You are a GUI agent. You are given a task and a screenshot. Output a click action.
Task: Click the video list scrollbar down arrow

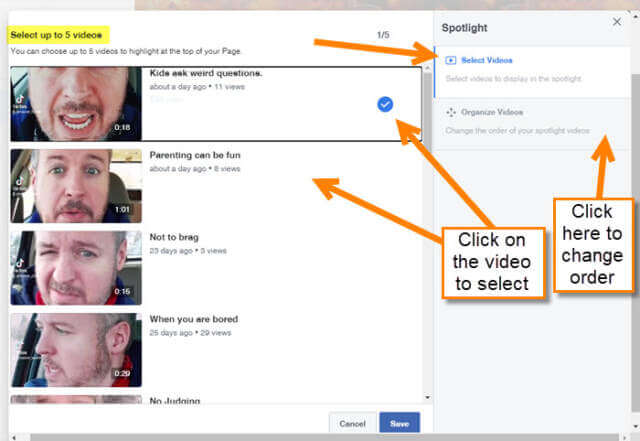pyautogui.click(x=427, y=397)
